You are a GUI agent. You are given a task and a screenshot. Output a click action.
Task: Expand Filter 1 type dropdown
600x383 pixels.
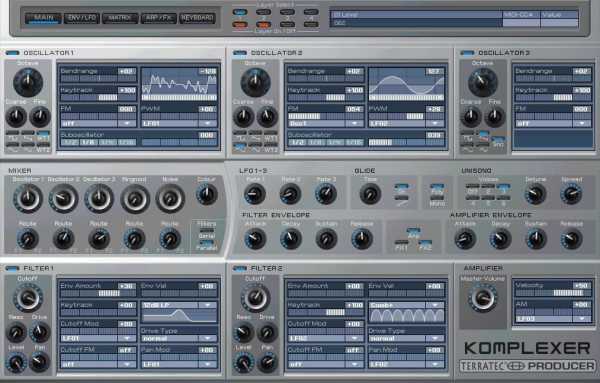click(x=178, y=305)
